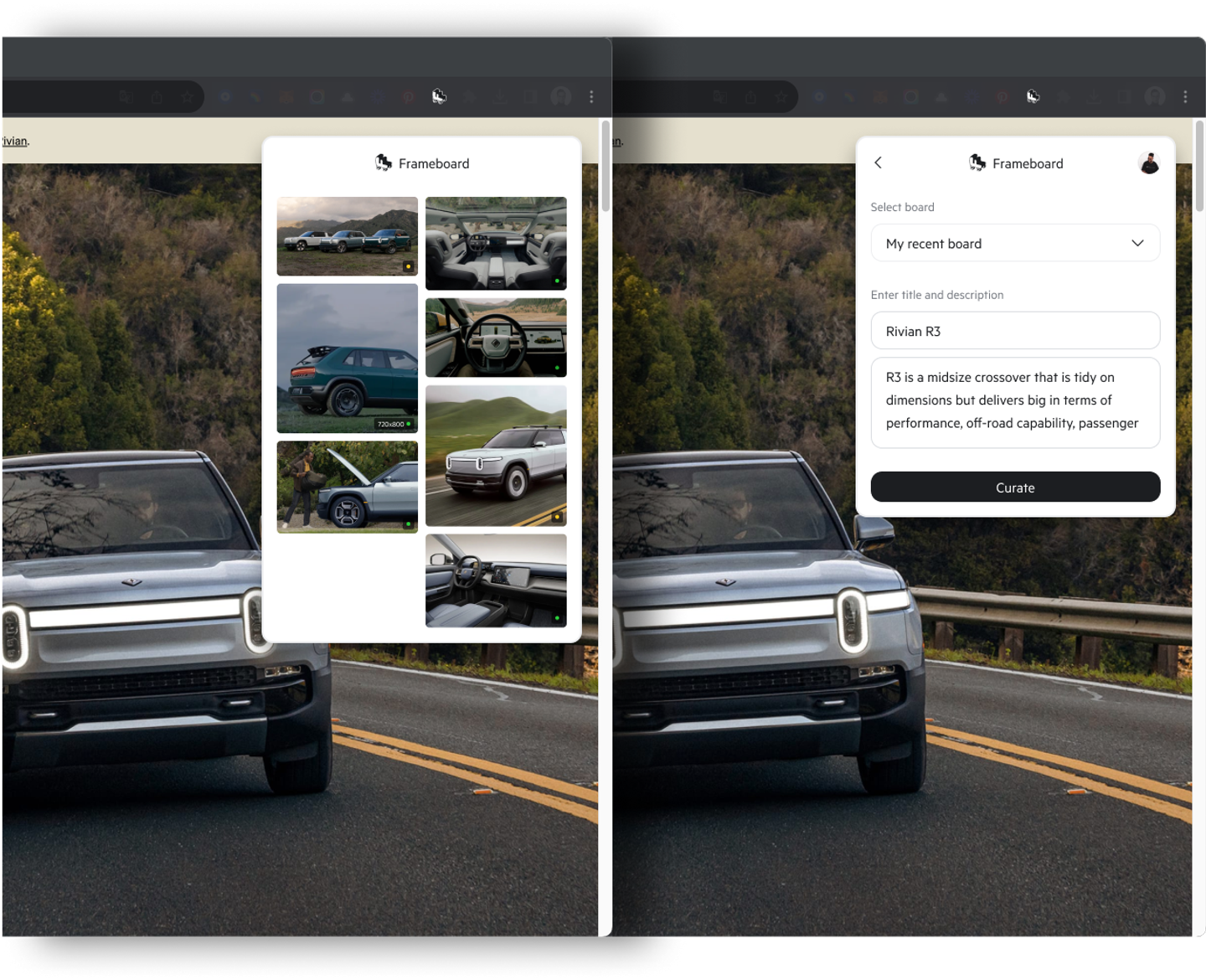This screenshot has height=980, width=1206.
Task: Click the Pinterest extension icon in left toolbar
Action: click(x=408, y=97)
